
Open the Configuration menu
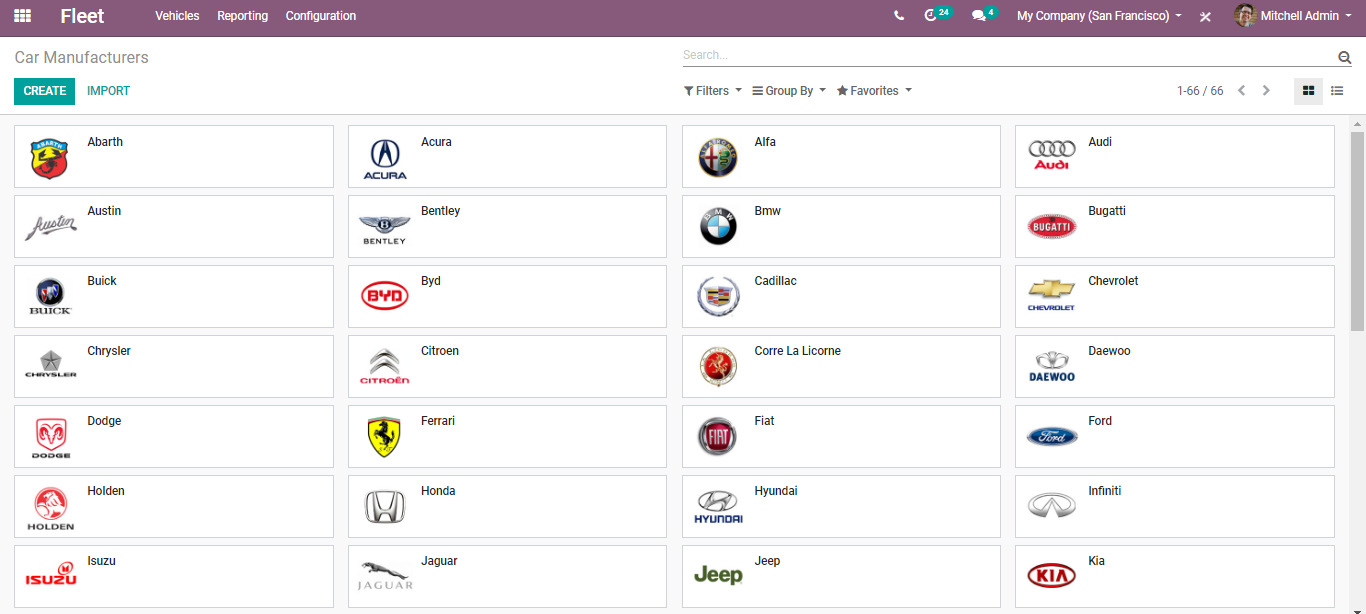(x=321, y=16)
